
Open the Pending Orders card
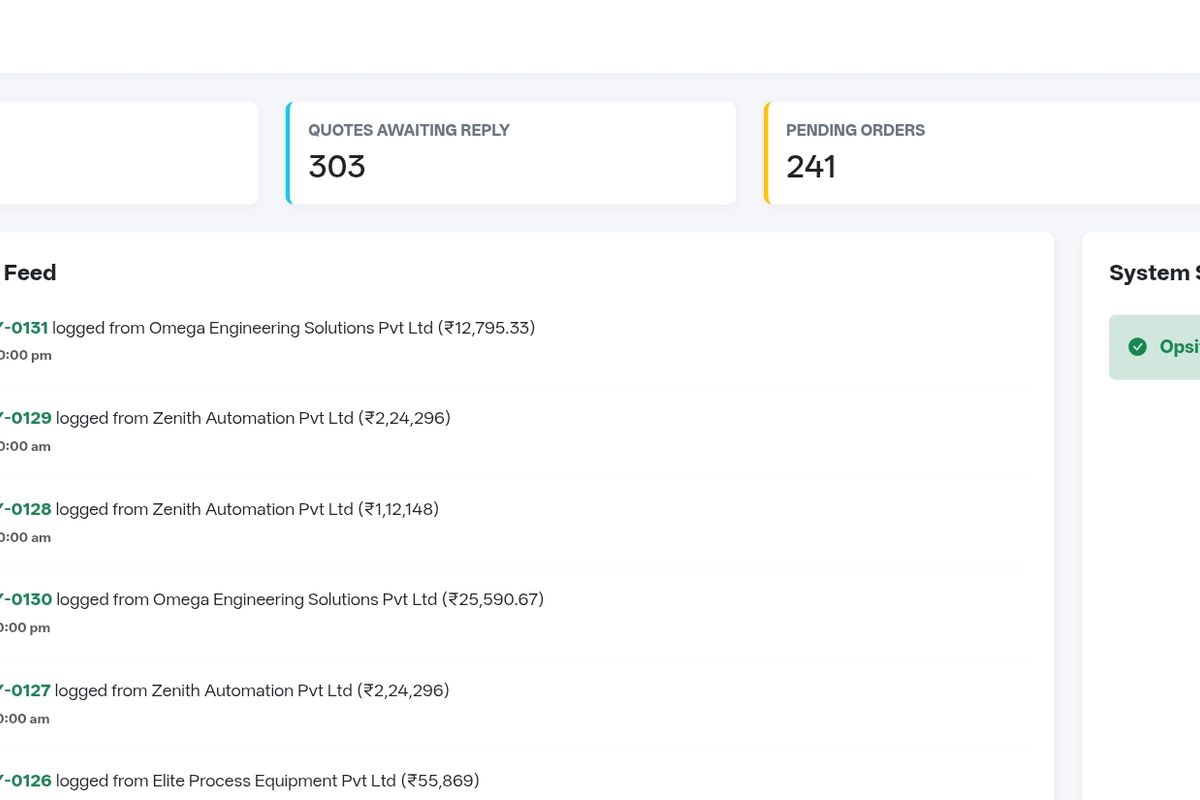click(x=982, y=153)
